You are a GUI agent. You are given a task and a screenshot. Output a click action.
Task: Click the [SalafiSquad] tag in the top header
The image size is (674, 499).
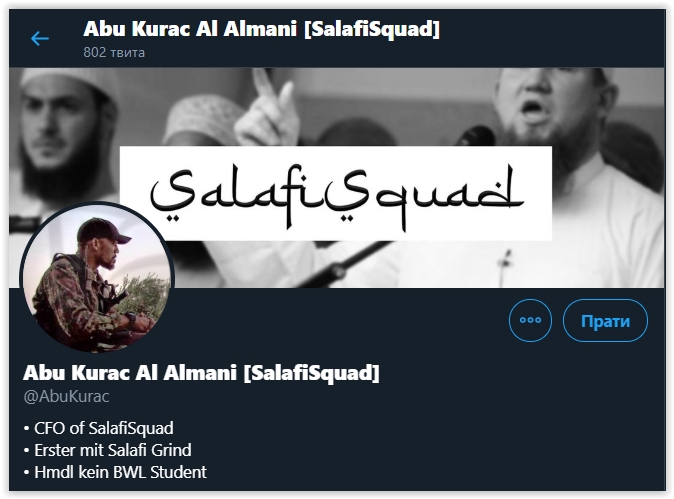click(x=372, y=29)
